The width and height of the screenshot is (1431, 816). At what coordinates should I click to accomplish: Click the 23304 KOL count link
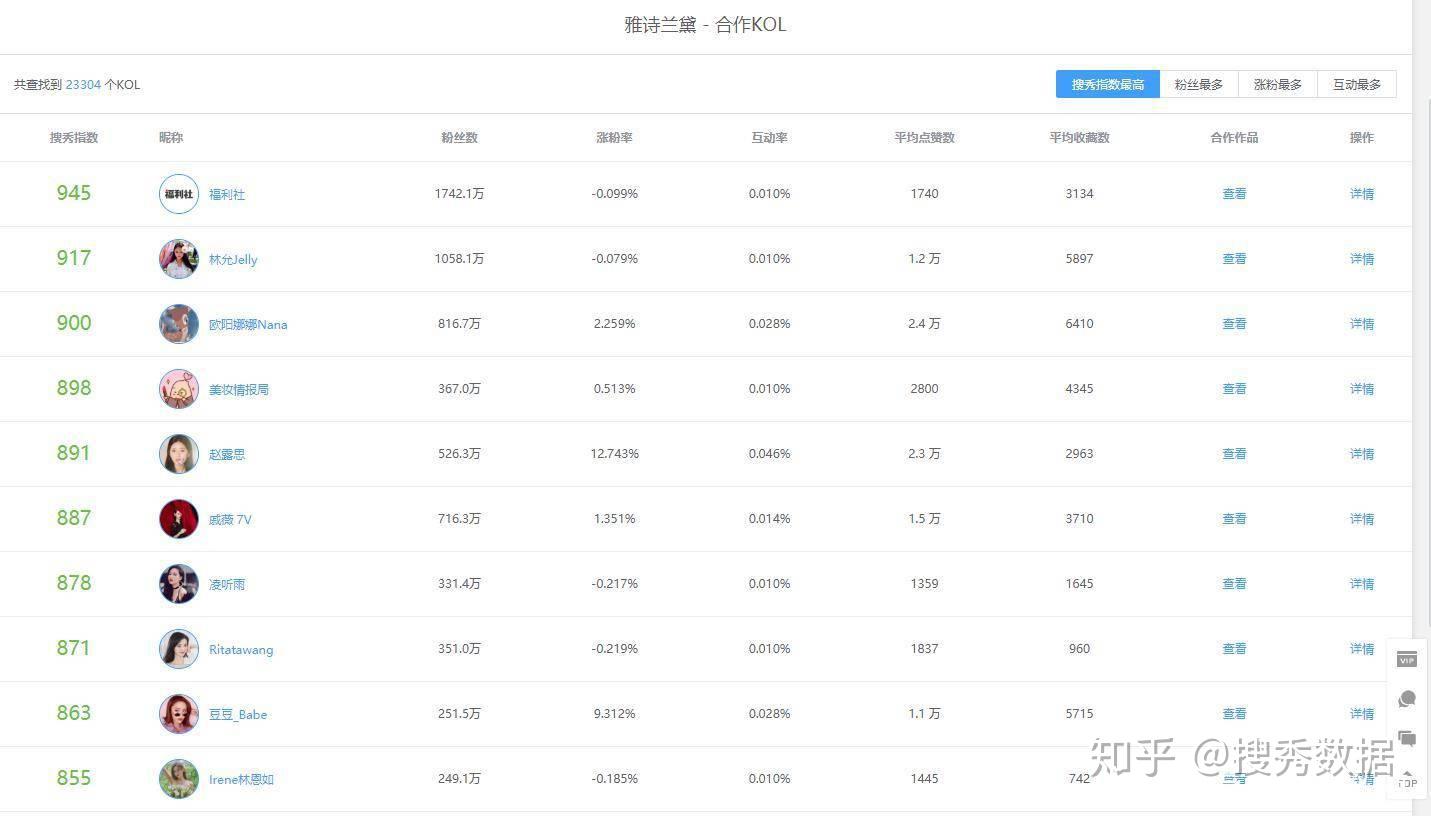[83, 85]
